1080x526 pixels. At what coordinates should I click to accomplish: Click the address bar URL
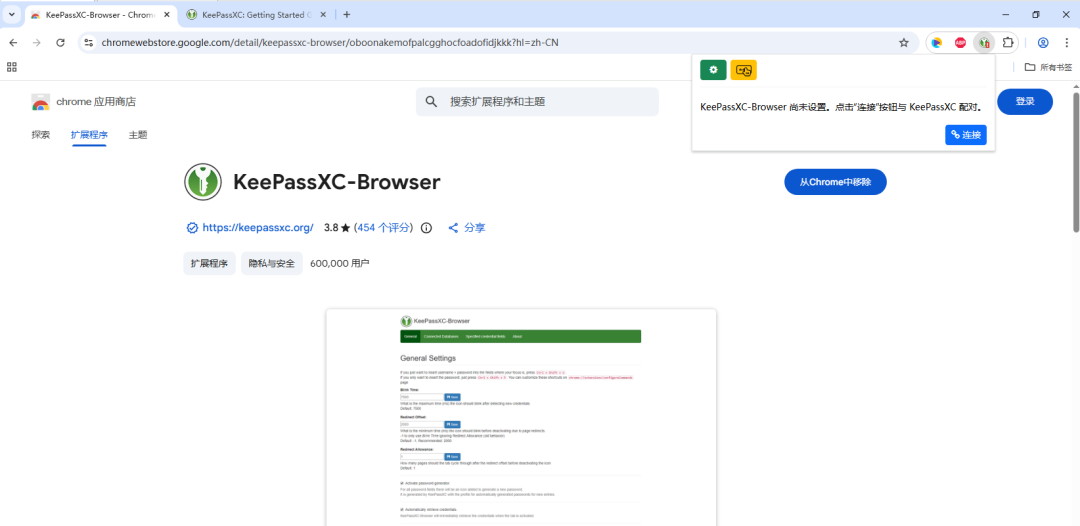tap(330, 43)
